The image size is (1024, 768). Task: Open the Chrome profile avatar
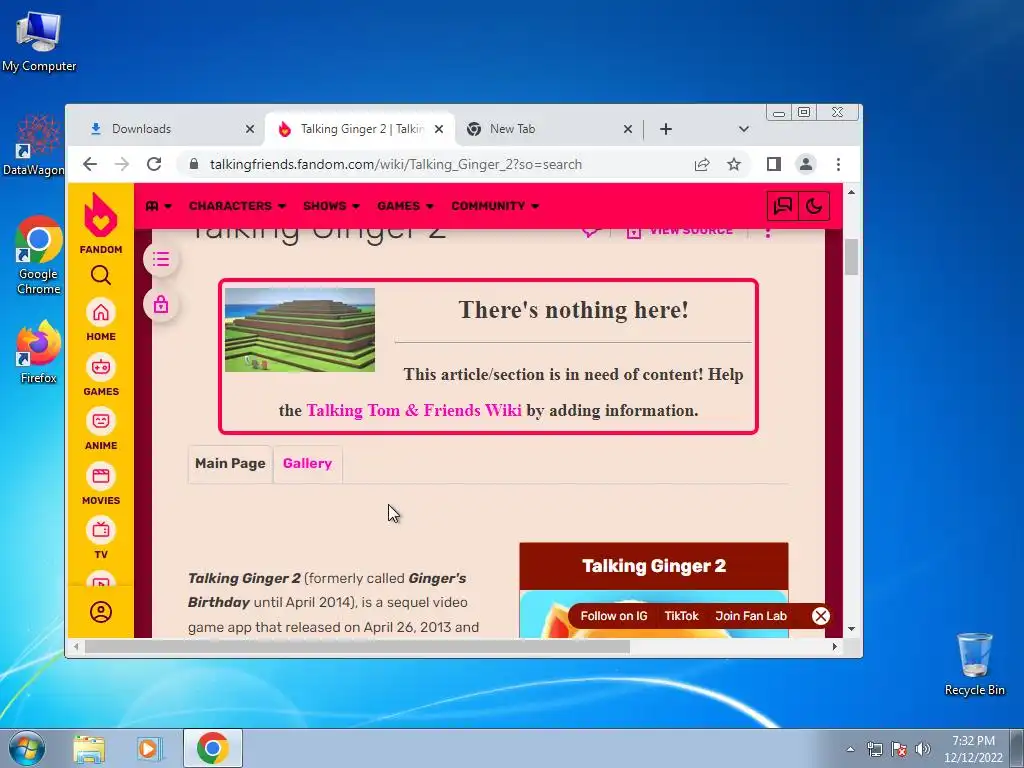pyautogui.click(x=806, y=164)
